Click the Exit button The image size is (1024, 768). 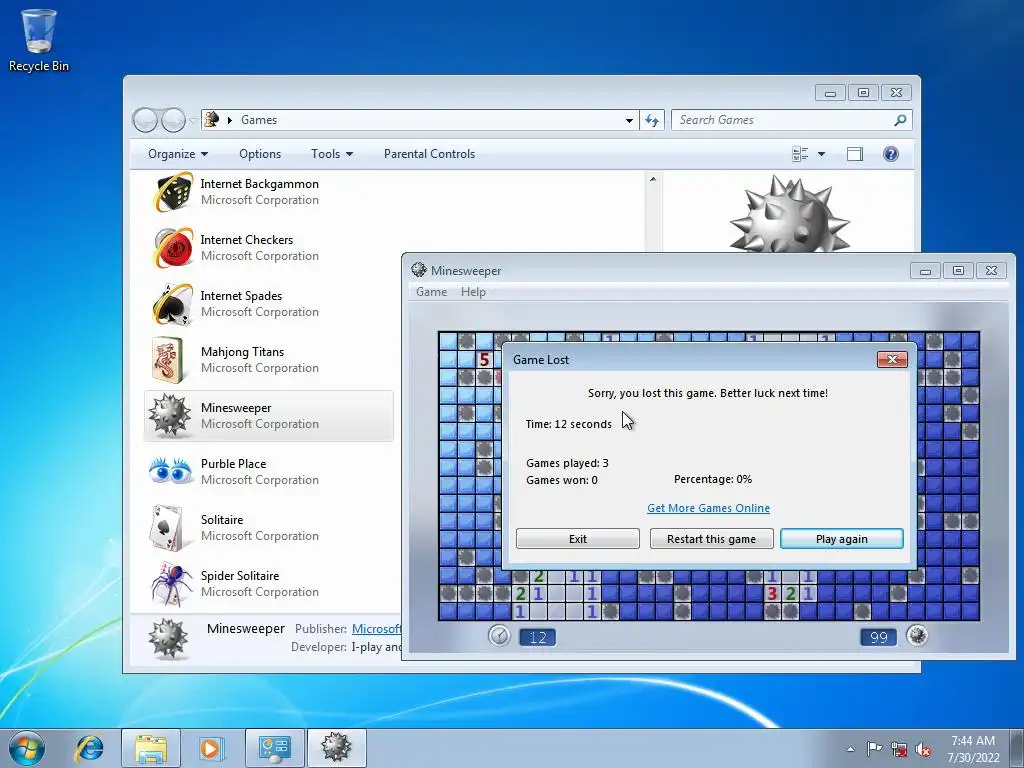pos(578,539)
